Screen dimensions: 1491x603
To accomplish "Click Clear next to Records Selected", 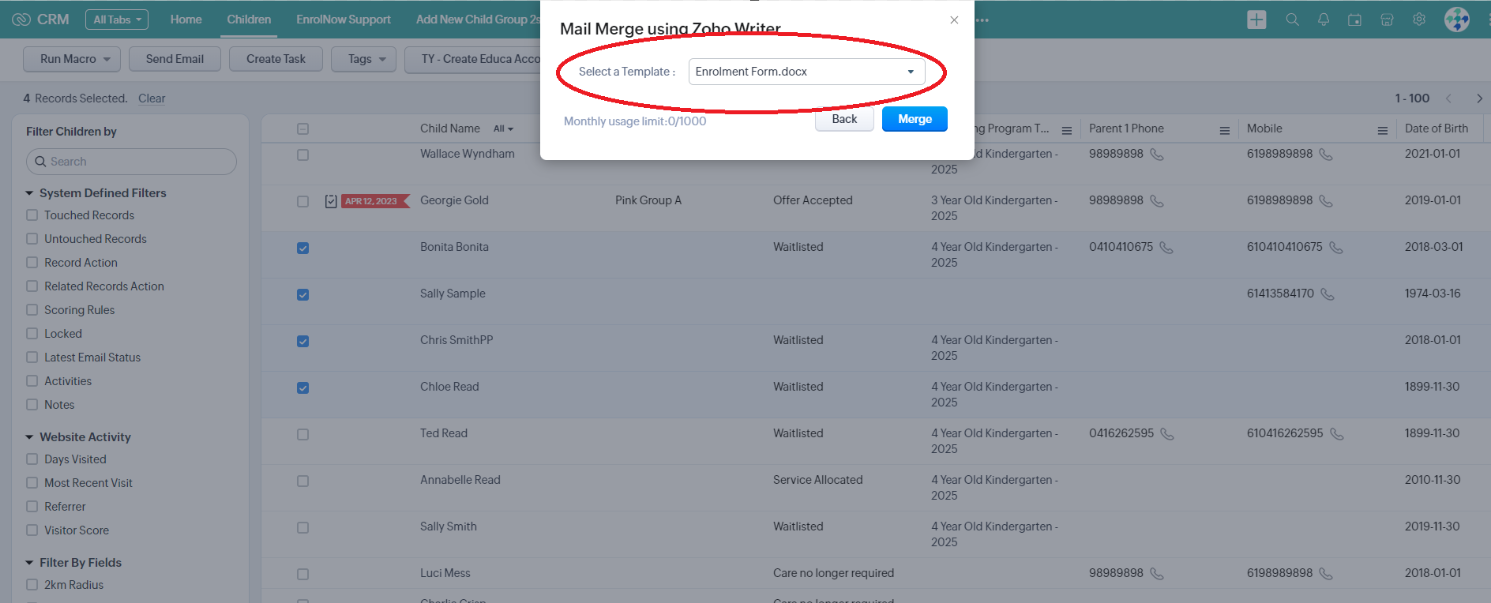I will coord(152,98).
